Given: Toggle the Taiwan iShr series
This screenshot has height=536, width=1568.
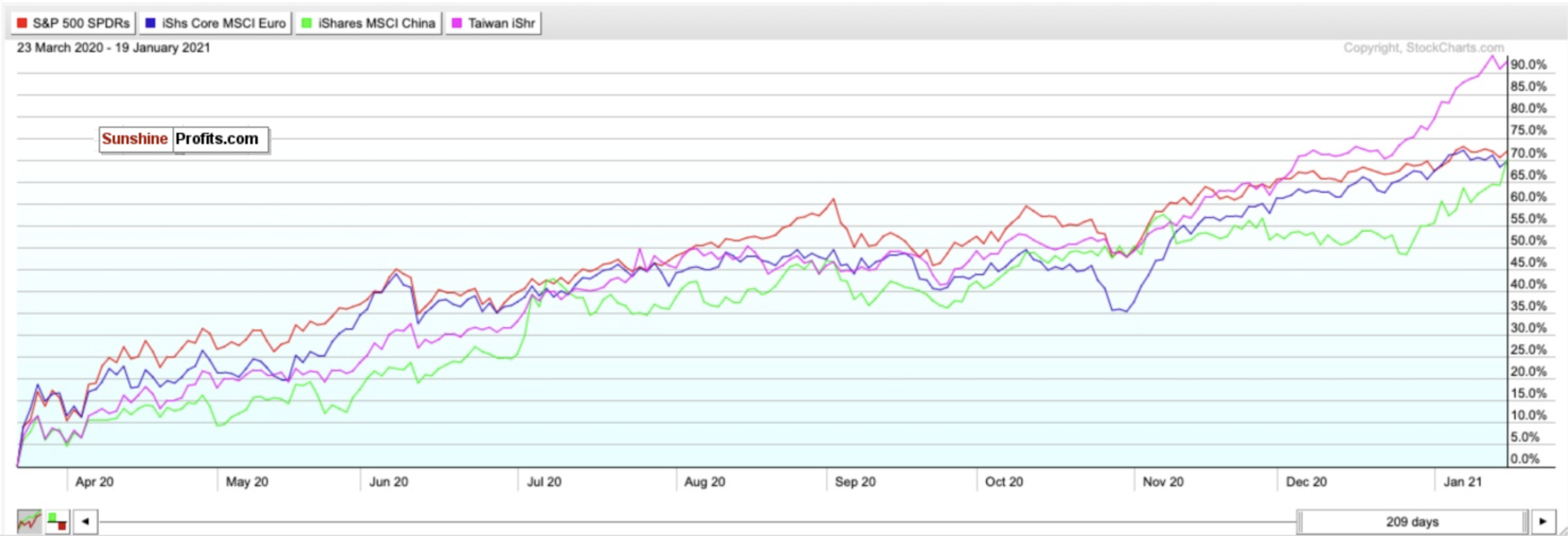Looking at the screenshot, I should [493, 23].
